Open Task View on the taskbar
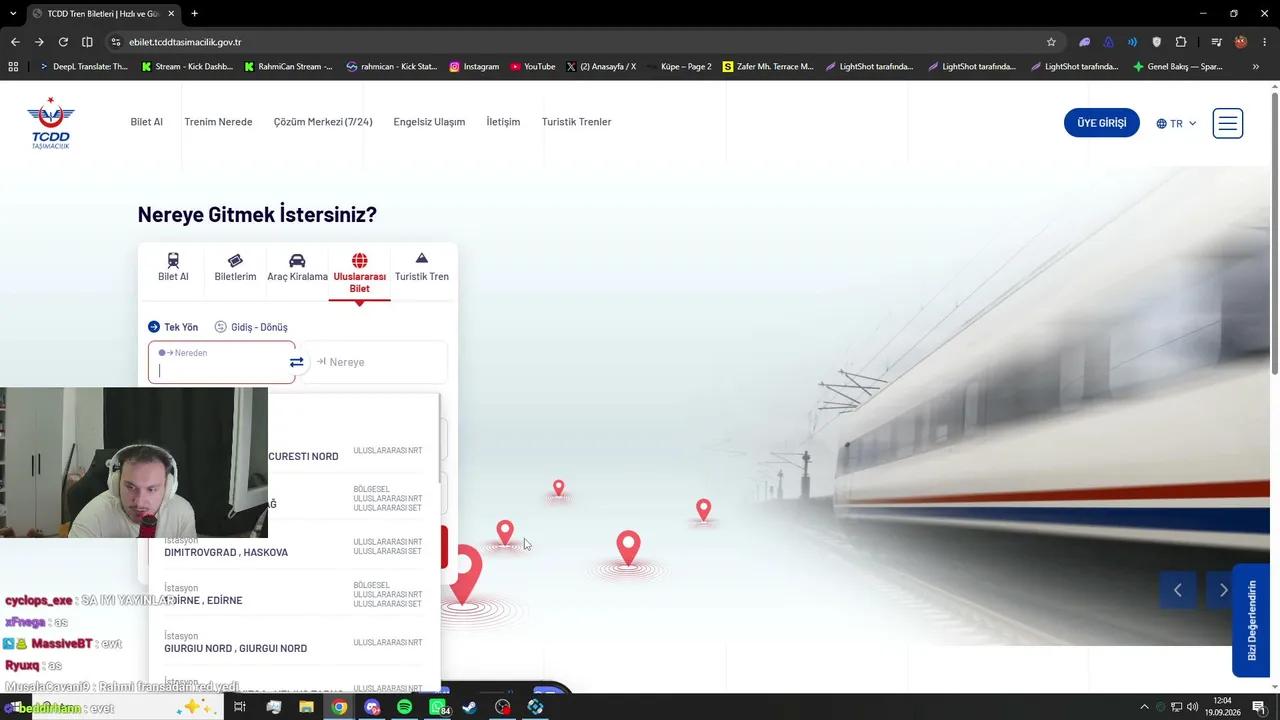 click(240, 707)
